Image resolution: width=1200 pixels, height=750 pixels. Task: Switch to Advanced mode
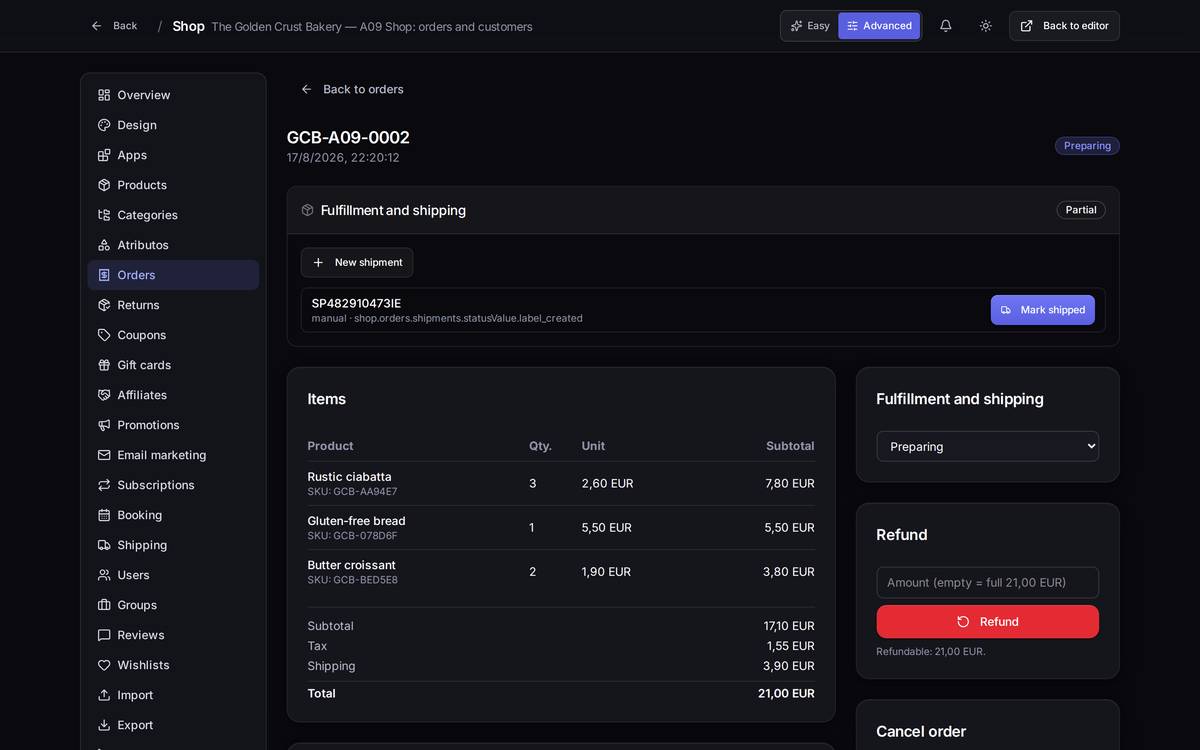coord(879,26)
